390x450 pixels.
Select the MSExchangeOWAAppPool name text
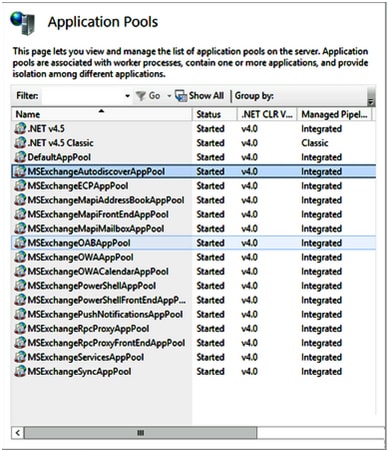[80, 257]
